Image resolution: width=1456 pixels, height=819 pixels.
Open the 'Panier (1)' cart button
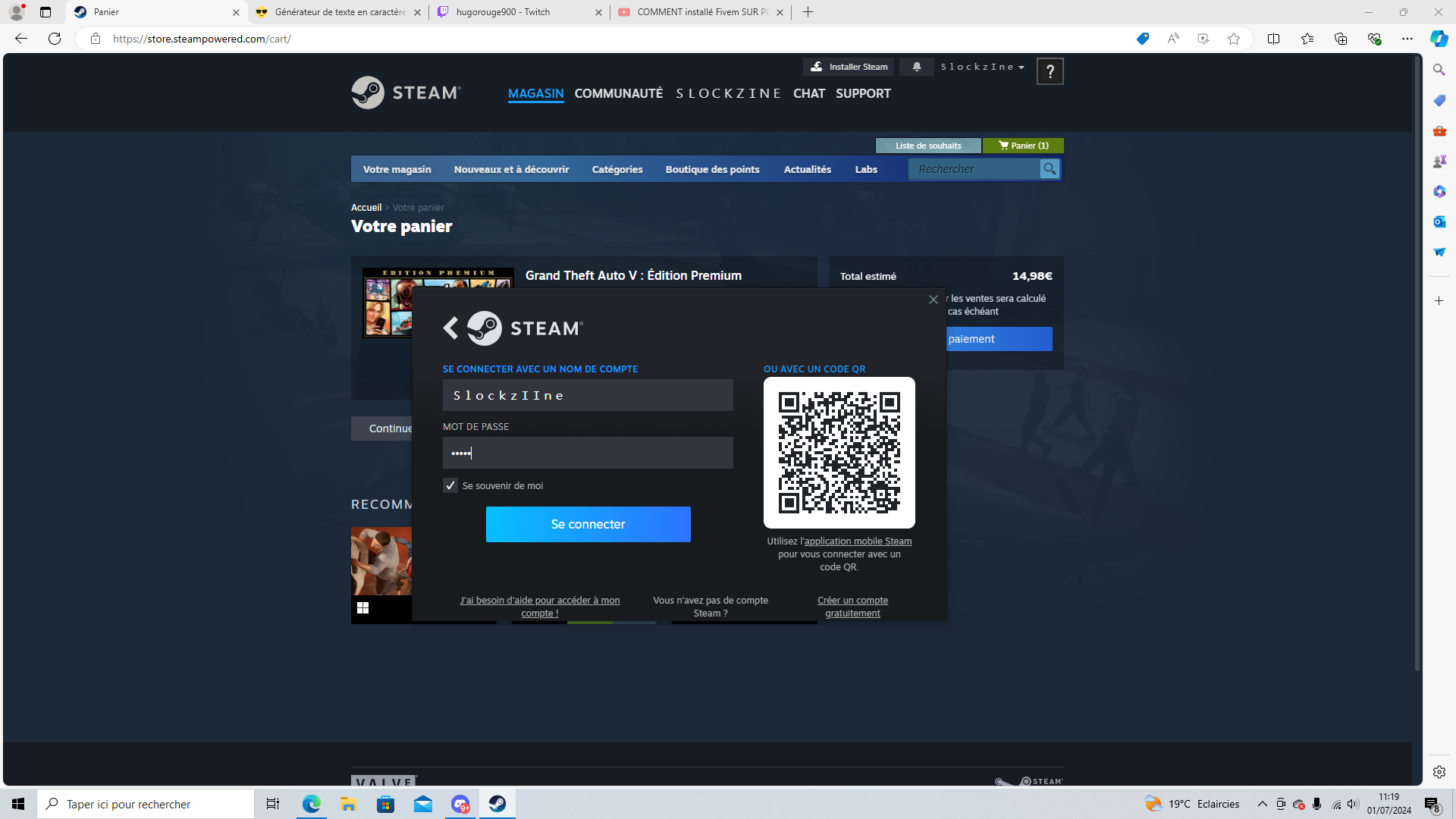1023,146
